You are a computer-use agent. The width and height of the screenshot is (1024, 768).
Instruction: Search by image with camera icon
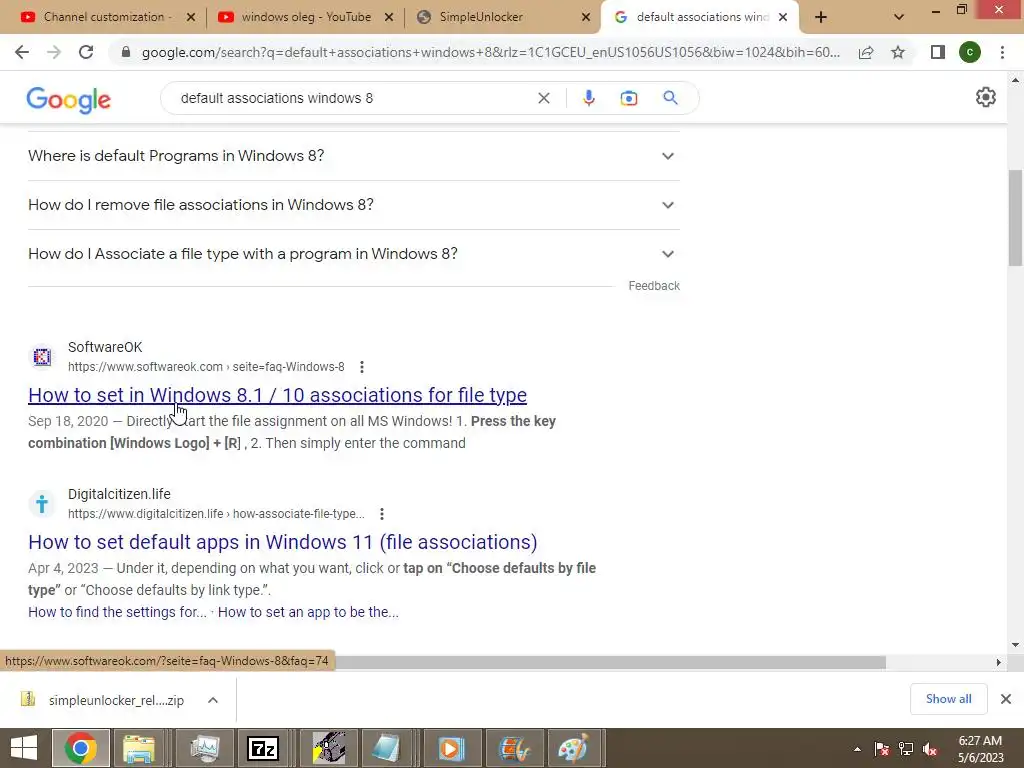pos(629,98)
